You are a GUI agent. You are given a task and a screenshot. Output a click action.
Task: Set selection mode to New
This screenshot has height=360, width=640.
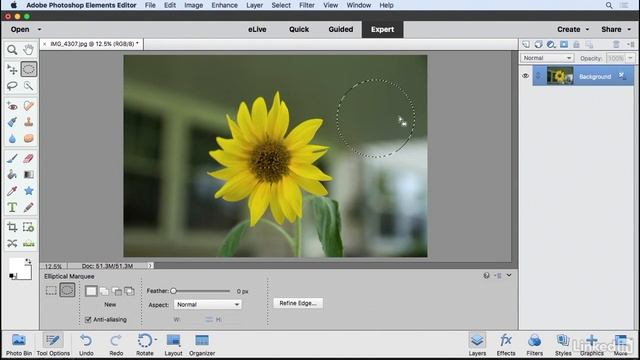coord(91,291)
